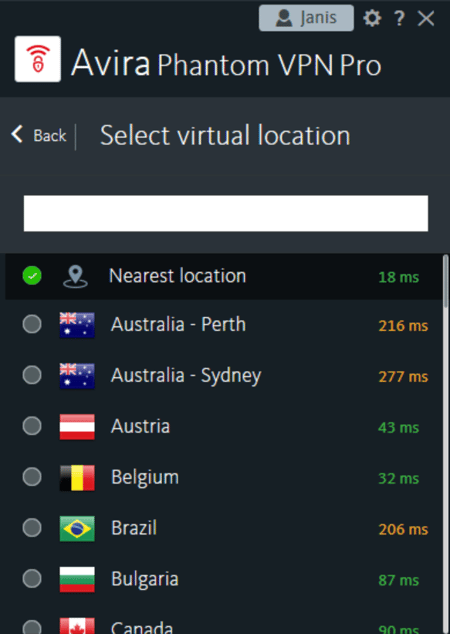Click the Nearest location pin icon

[x=75, y=277]
